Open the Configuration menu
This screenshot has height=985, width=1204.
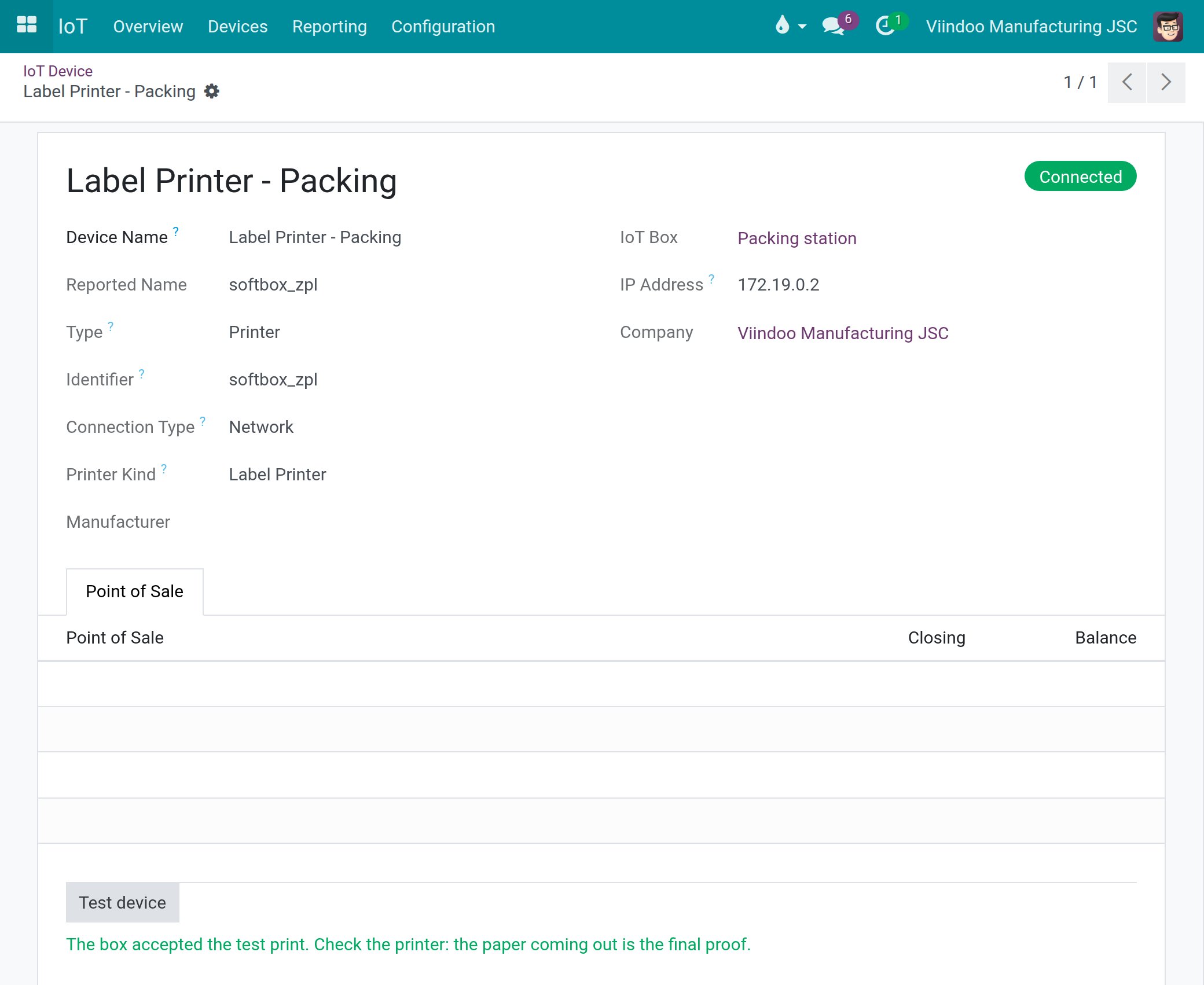pyautogui.click(x=443, y=27)
